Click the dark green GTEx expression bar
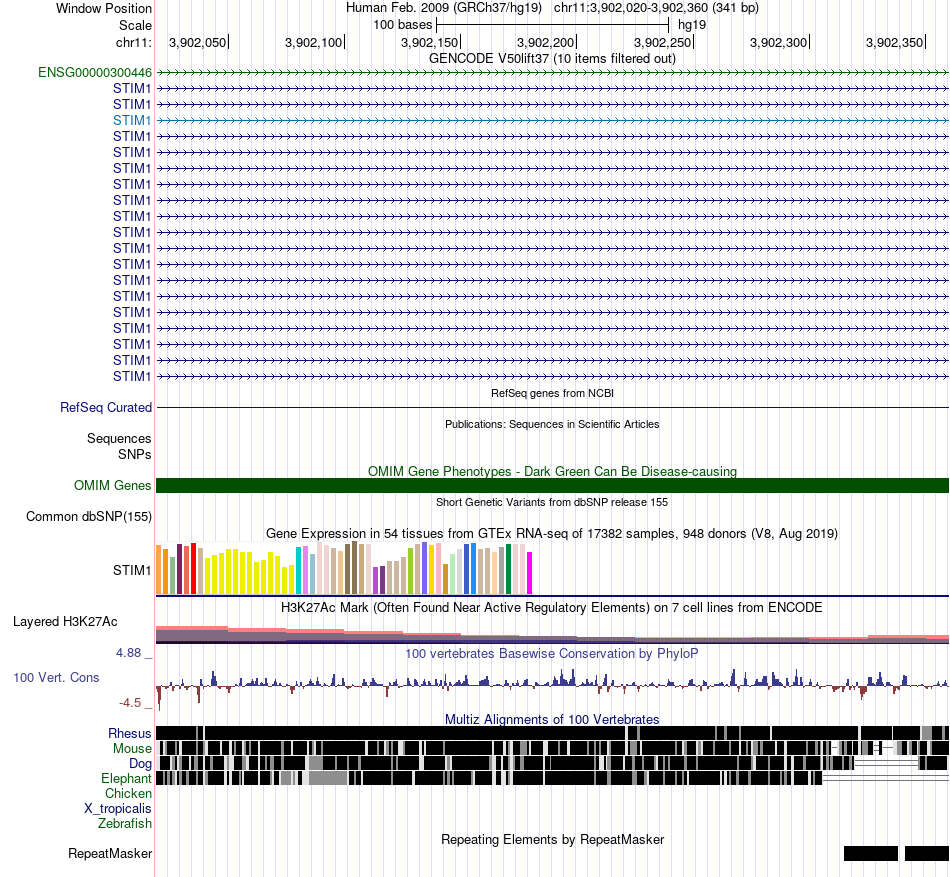 pyautogui.click(x=509, y=569)
